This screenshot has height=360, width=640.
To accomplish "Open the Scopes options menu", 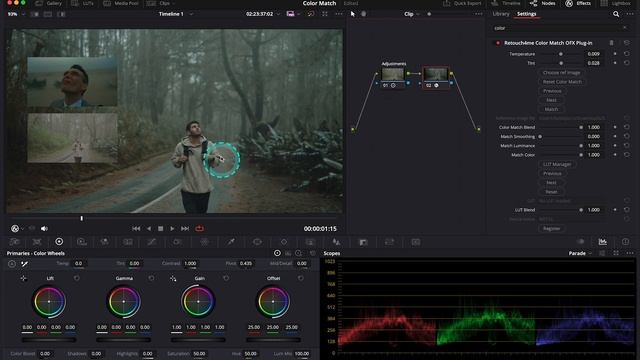I will (x=630, y=253).
